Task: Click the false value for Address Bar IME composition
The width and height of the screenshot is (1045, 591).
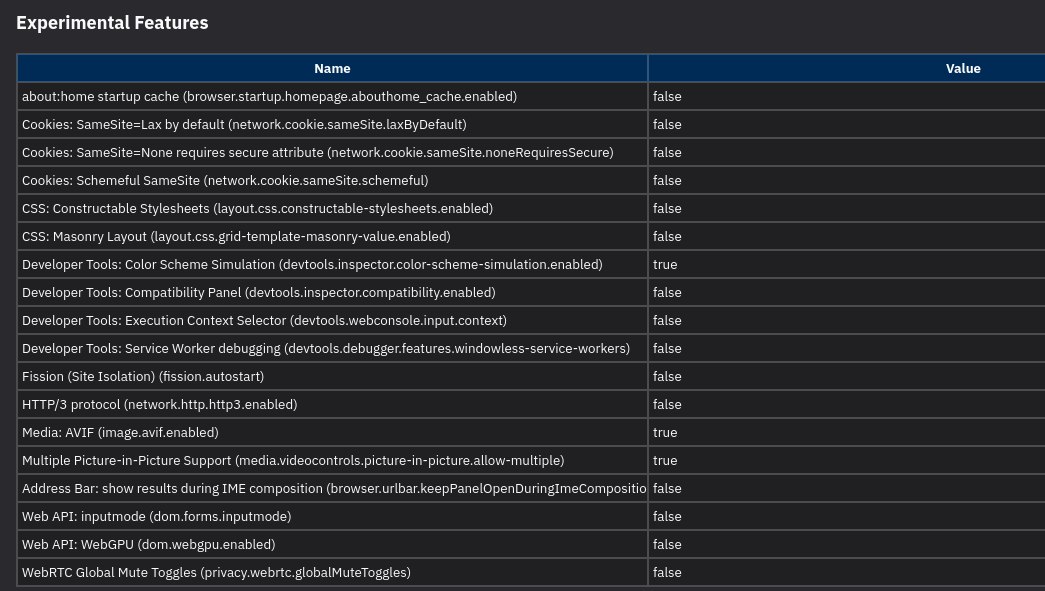Action: click(x=667, y=488)
